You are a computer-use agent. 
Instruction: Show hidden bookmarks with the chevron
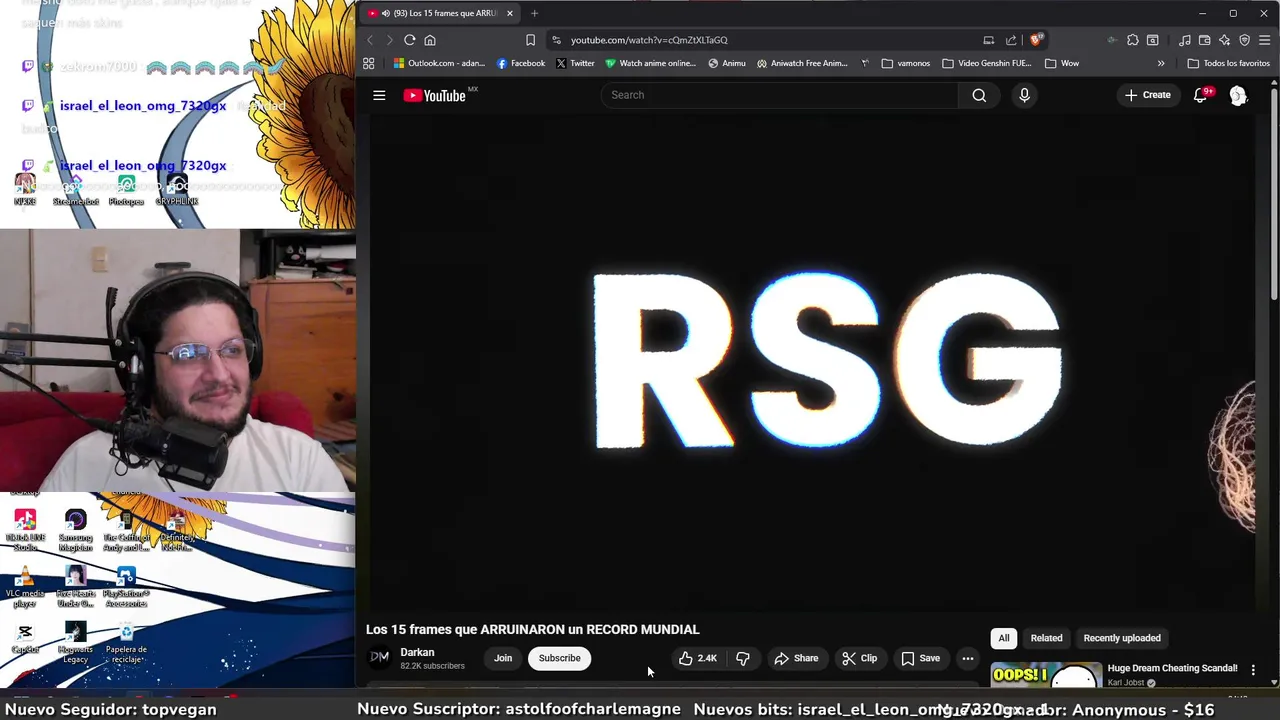point(1161,63)
